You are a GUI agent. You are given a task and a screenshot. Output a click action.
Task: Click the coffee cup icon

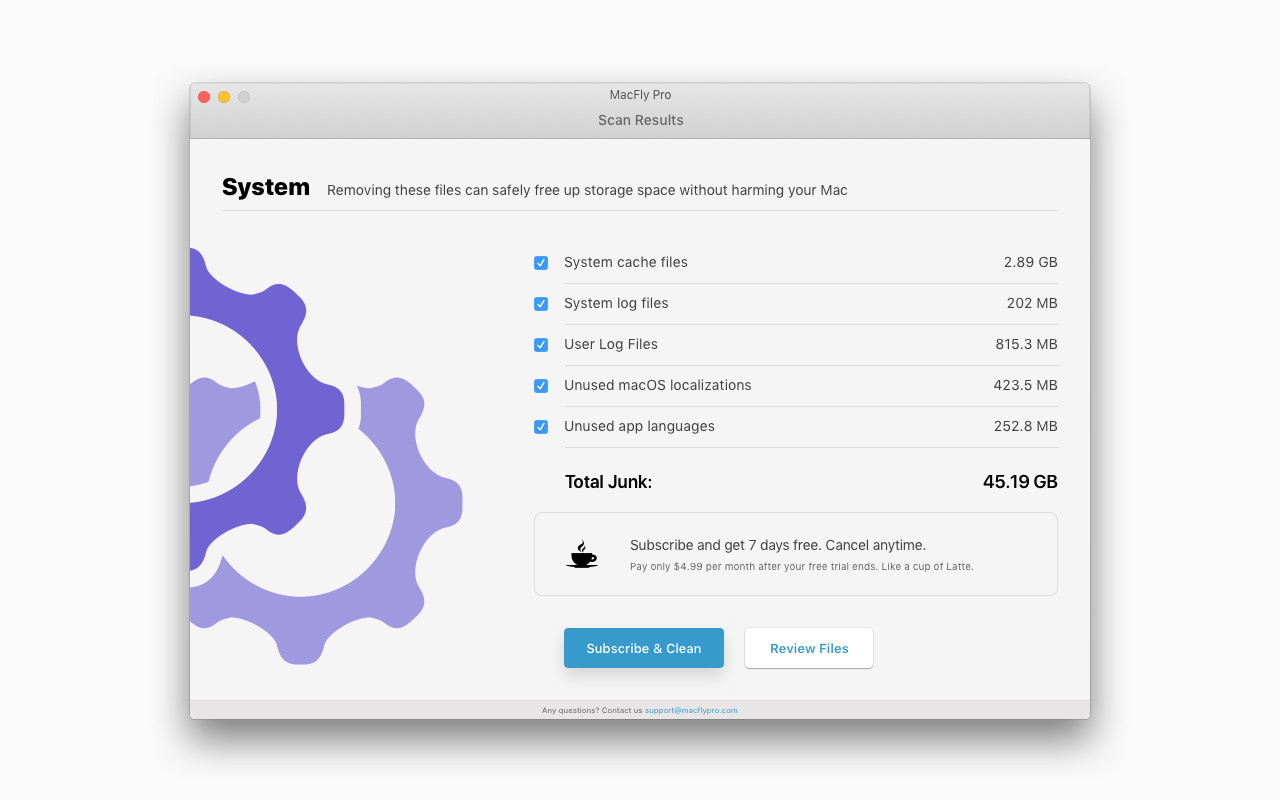(x=582, y=554)
